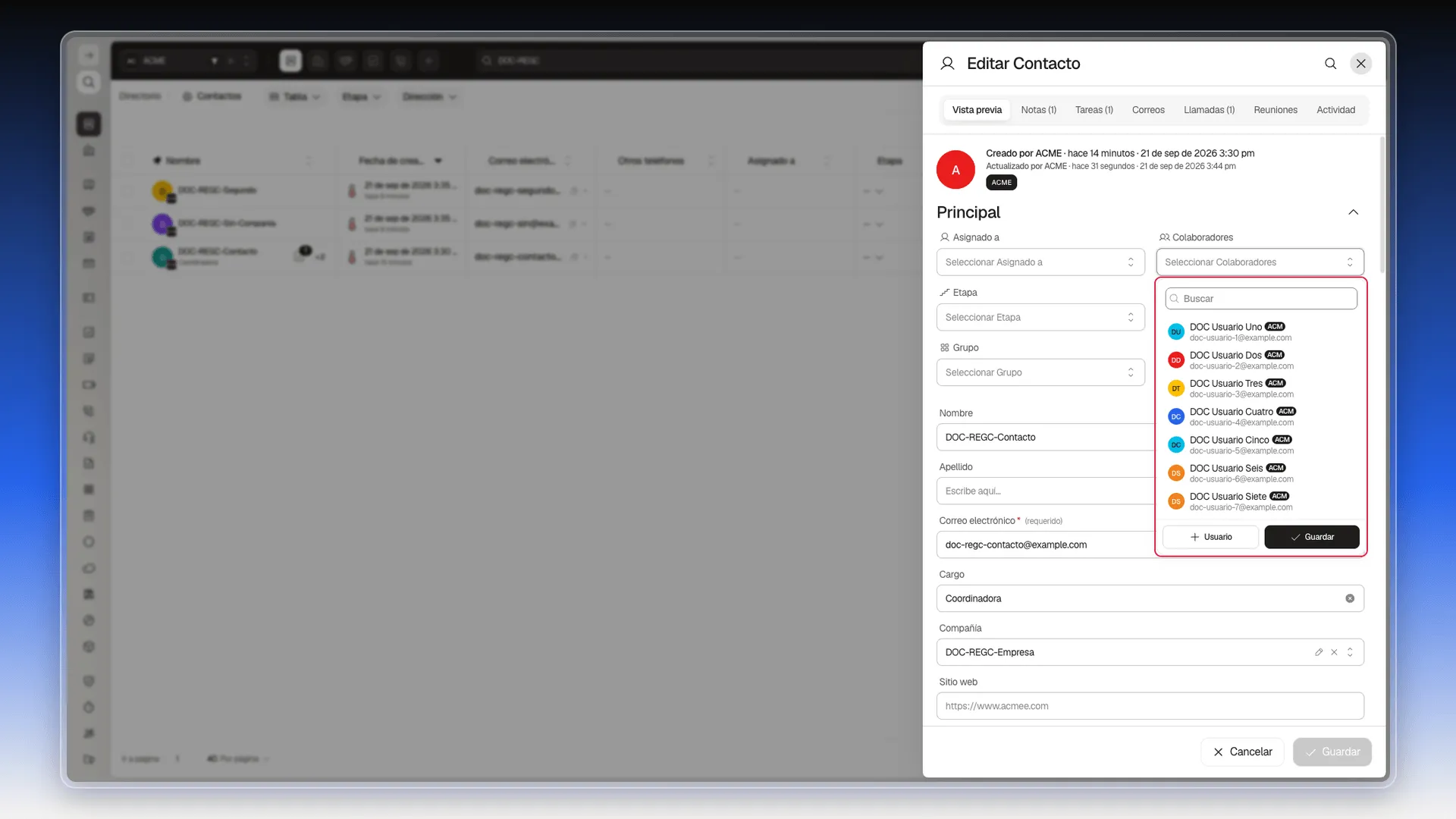Select DOC Usuario Dos as collaborator
This screenshot has height=819, width=1456.
point(1261,360)
